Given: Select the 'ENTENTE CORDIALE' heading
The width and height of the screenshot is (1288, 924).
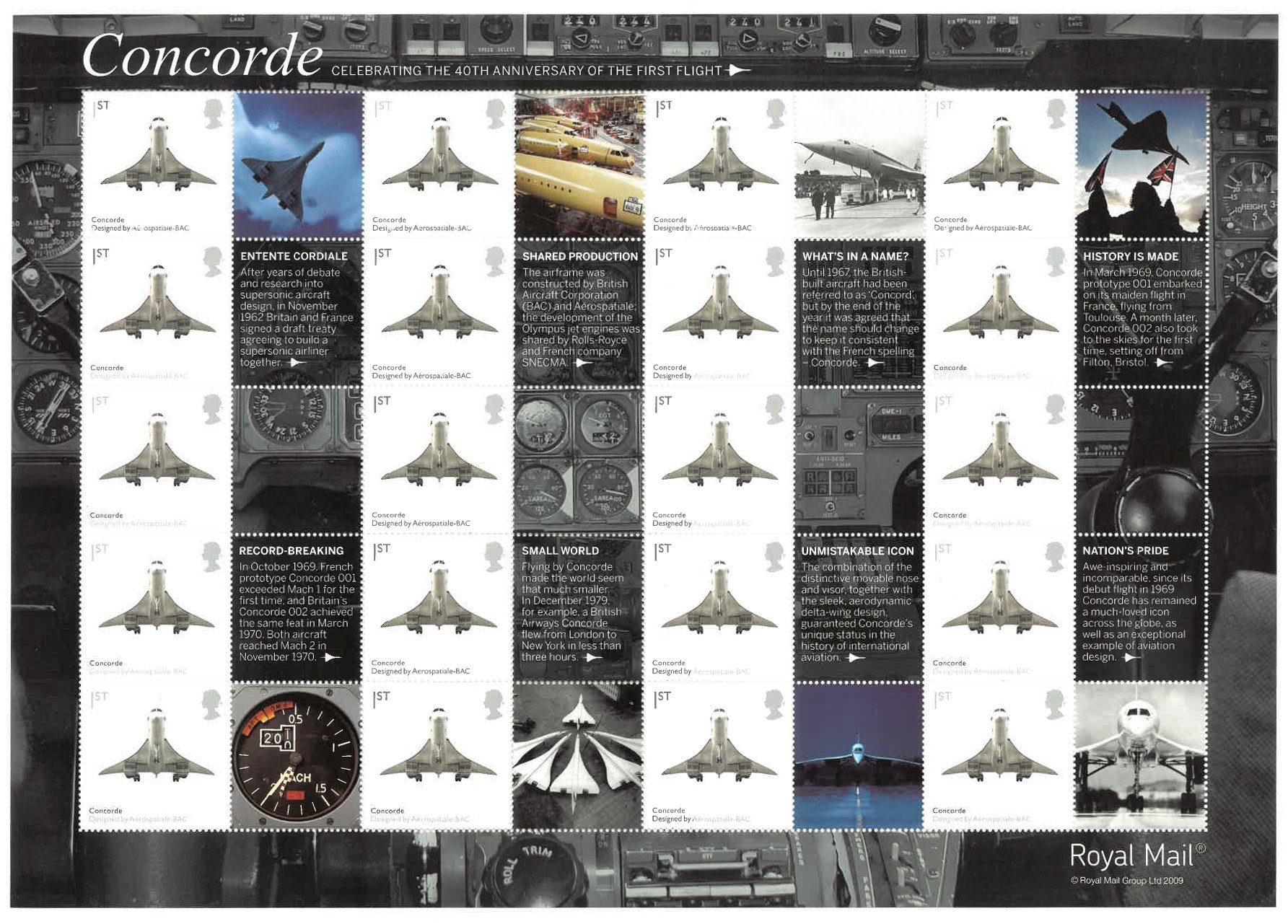Looking at the screenshot, I should click(294, 256).
